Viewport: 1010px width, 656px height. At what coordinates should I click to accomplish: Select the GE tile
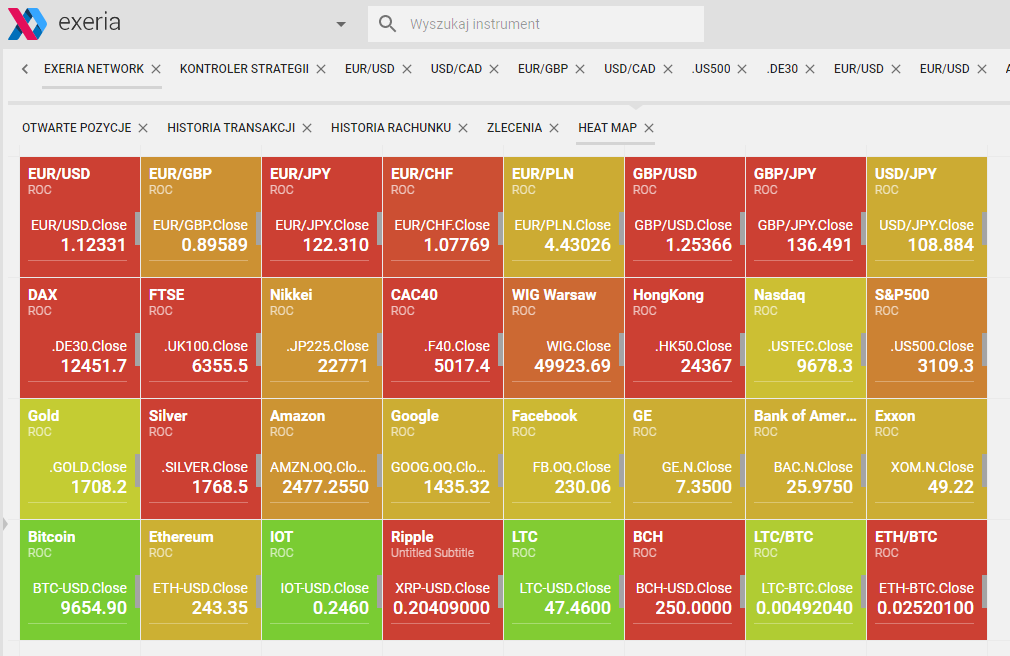pyautogui.click(x=685, y=459)
